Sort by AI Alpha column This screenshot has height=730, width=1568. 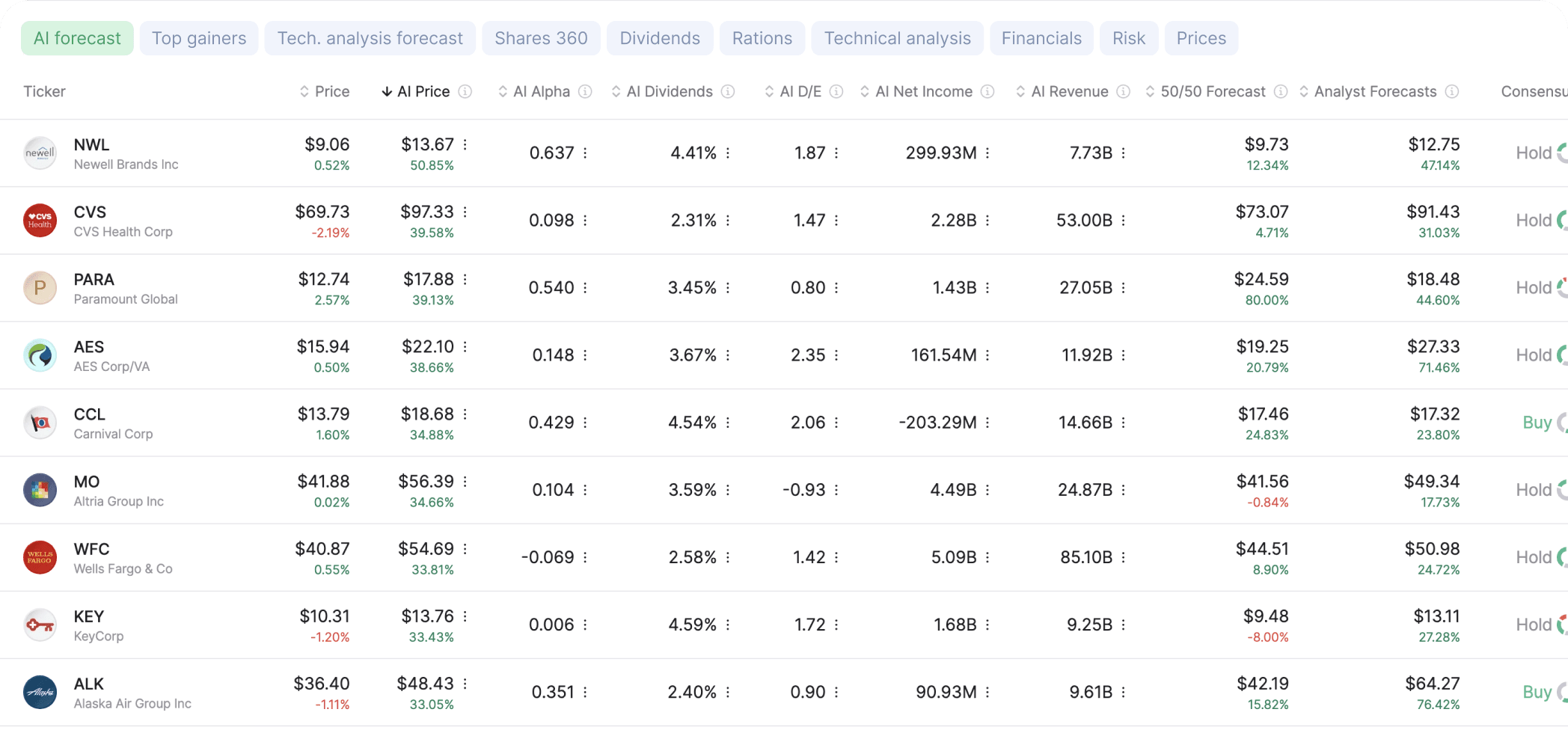(x=534, y=91)
